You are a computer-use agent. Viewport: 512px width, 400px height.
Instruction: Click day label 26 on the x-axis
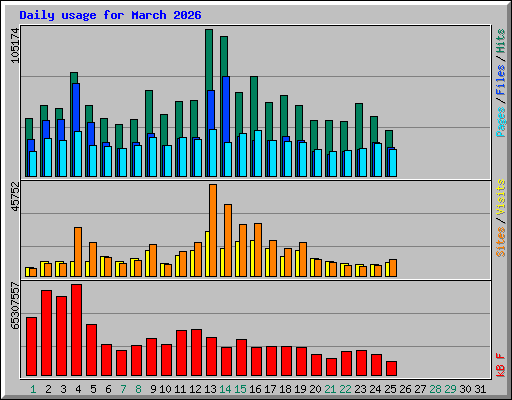[405, 389]
